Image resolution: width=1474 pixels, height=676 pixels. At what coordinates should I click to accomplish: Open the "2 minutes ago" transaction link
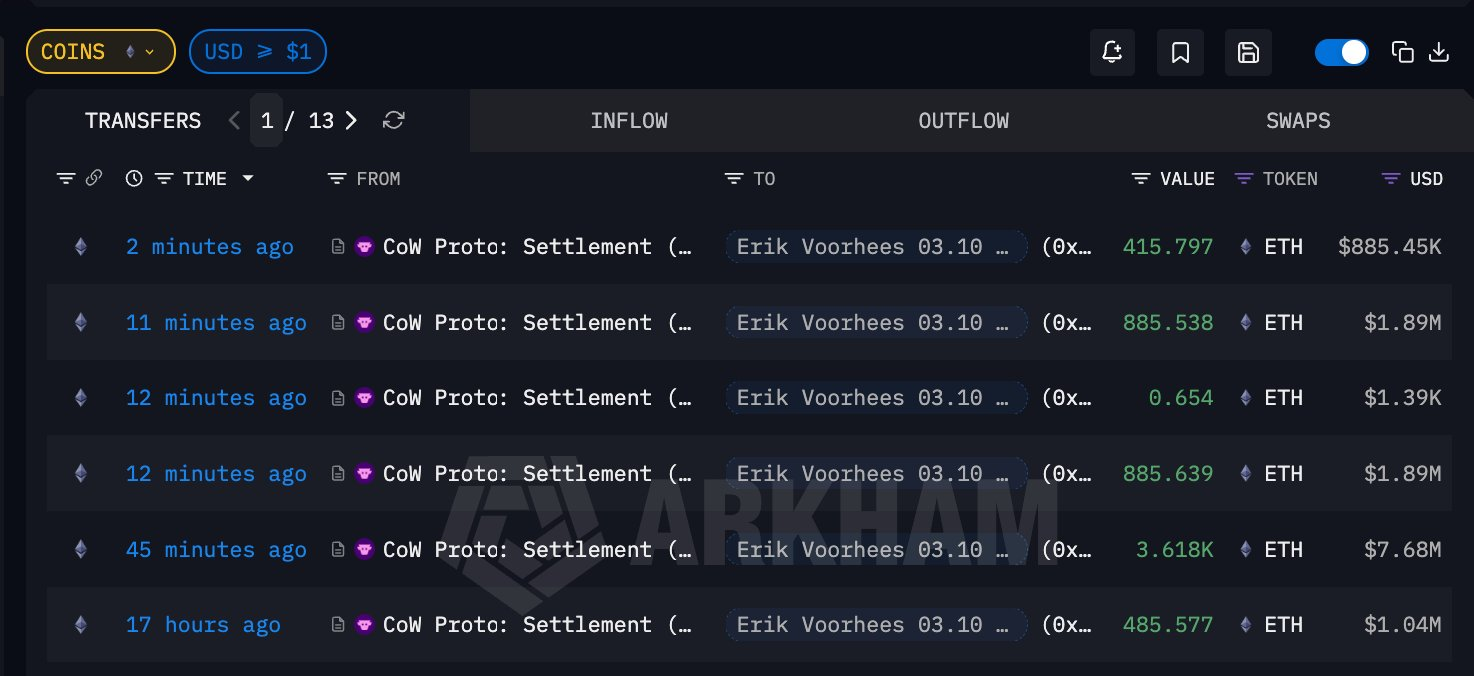[209, 247]
